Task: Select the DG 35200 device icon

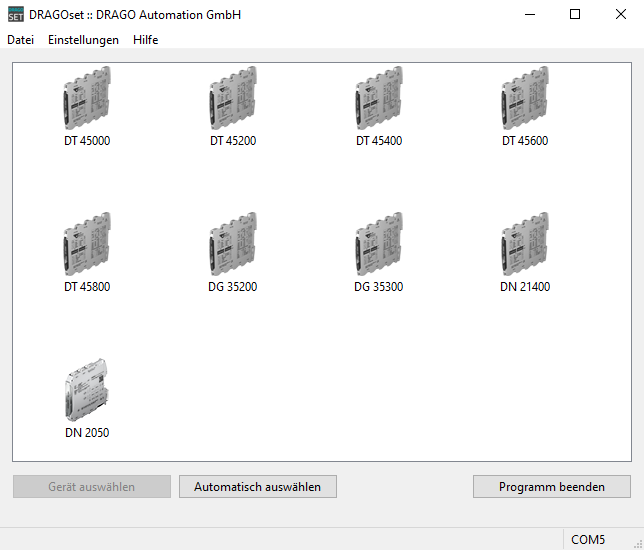Action: [233, 244]
